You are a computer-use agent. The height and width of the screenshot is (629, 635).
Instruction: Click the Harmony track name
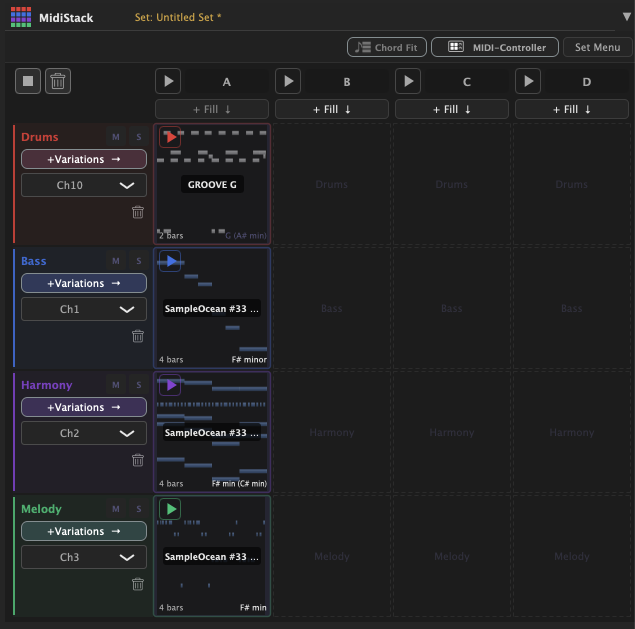47,385
